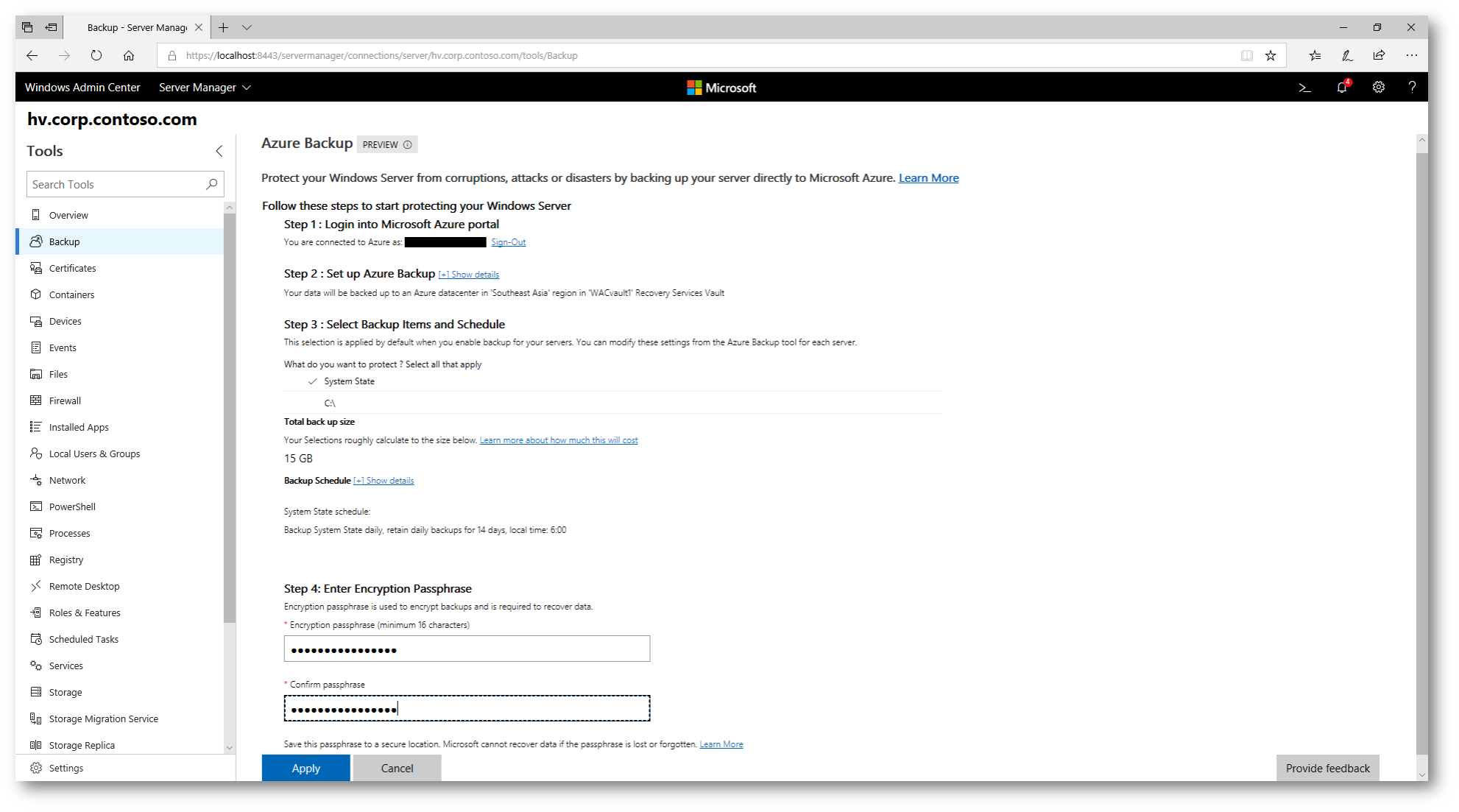Image resolution: width=1459 pixels, height=812 pixels.
Task: Select the C:\ backup item row
Action: [330, 403]
